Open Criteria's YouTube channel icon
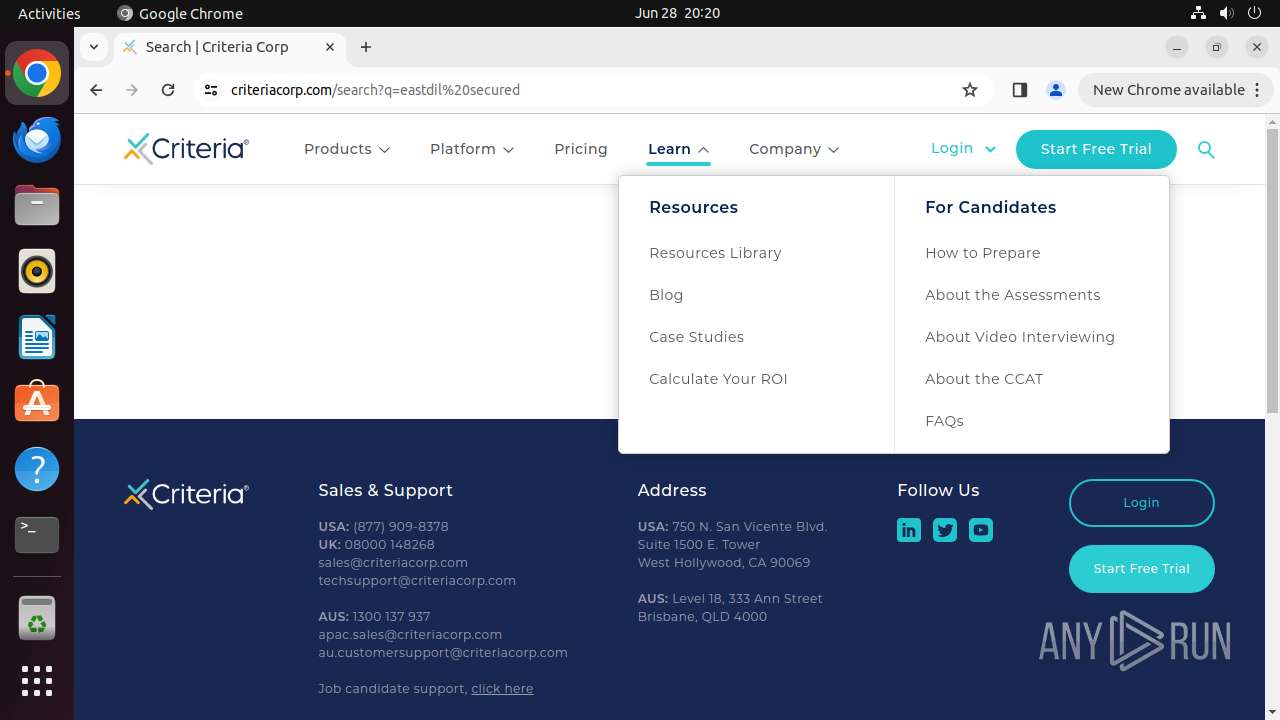 click(x=981, y=530)
